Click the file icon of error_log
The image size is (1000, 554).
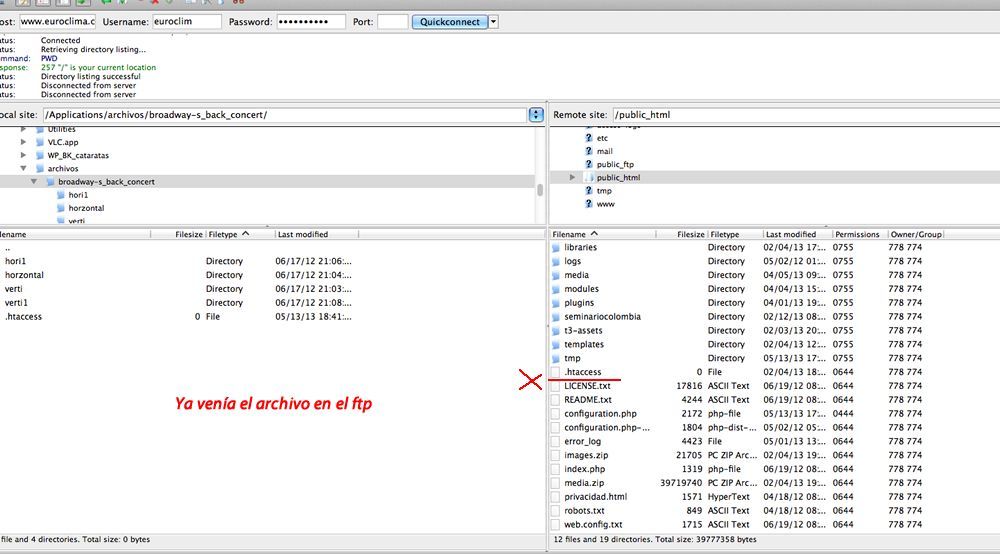[x=555, y=441]
